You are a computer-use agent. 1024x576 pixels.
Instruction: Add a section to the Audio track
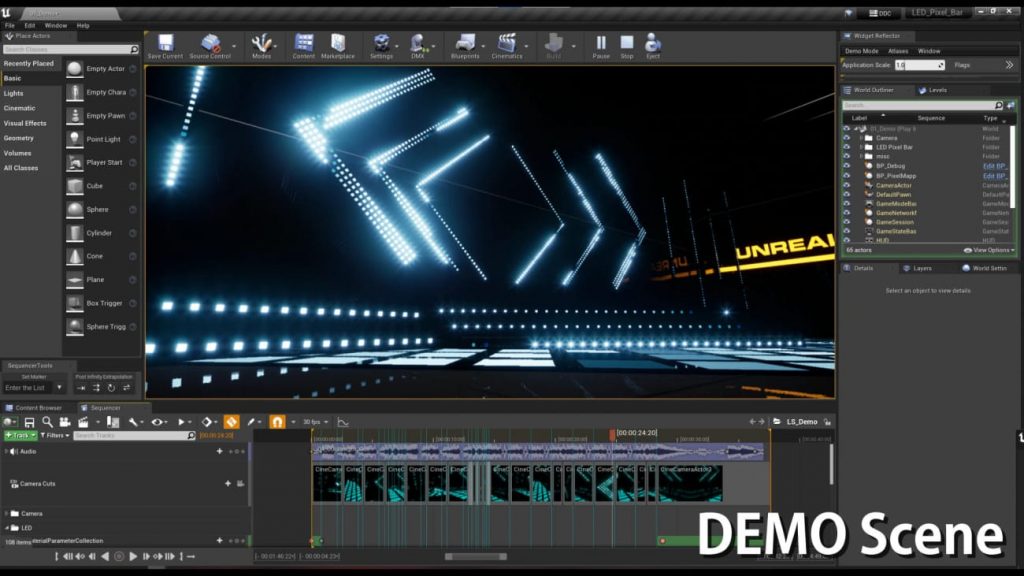[x=219, y=451]
